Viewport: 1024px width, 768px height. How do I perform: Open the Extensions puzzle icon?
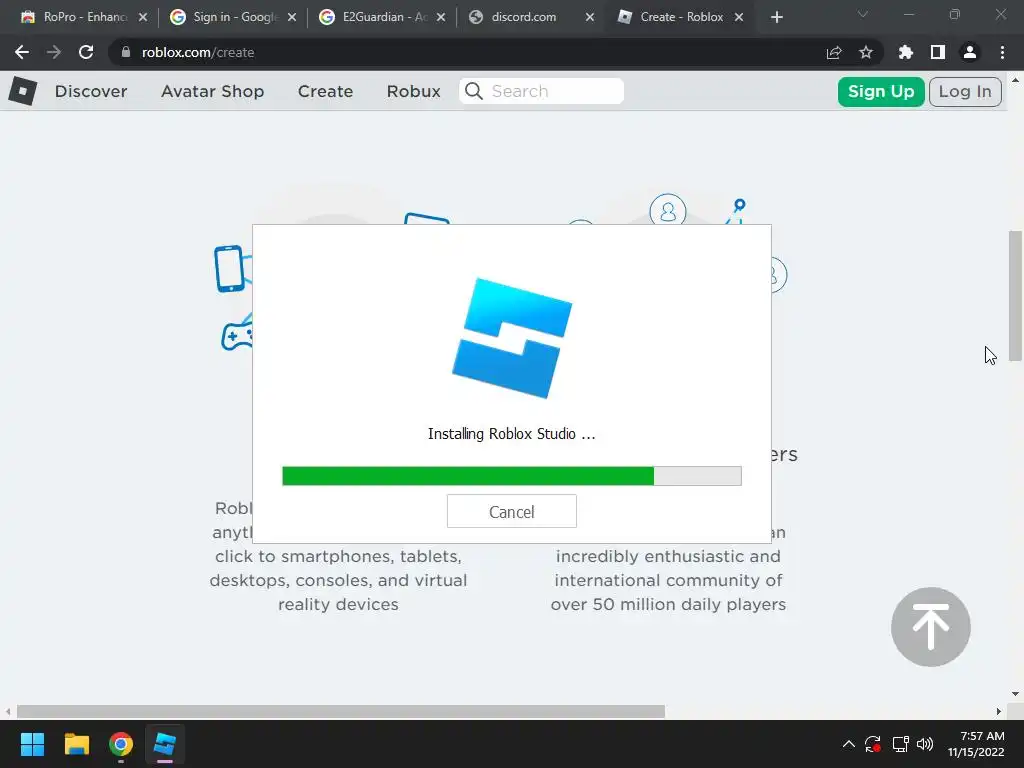[906, 52]
